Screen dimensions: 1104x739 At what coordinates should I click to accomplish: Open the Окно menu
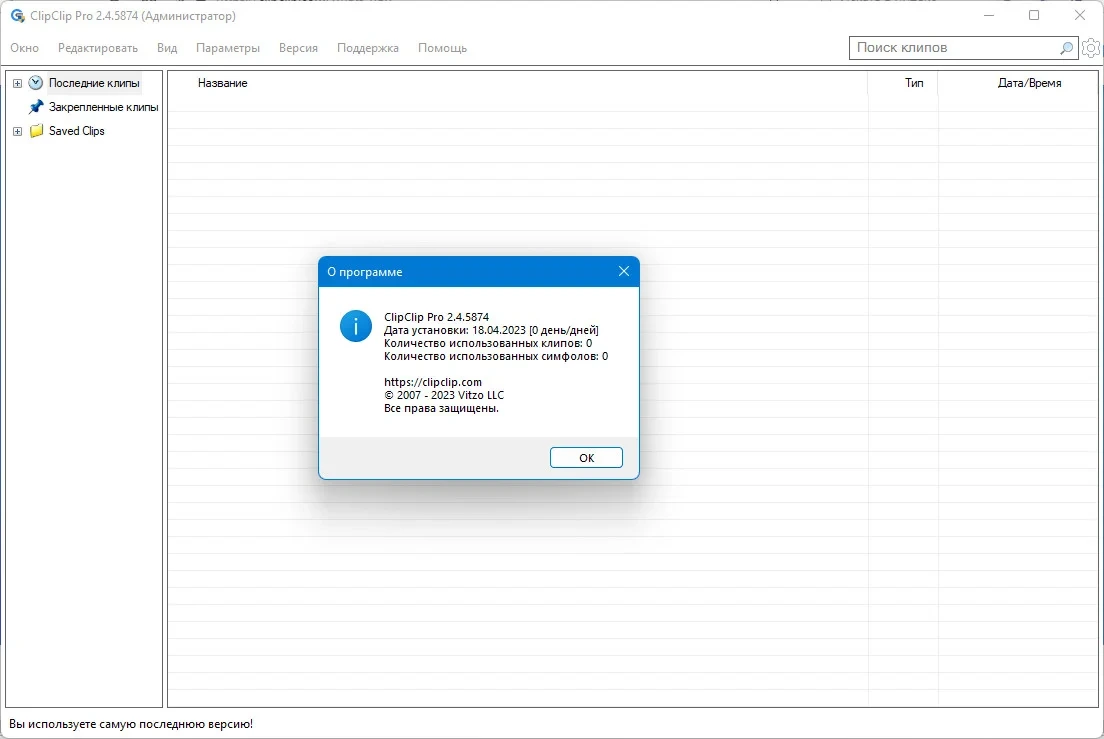click(x=25, y=48)
